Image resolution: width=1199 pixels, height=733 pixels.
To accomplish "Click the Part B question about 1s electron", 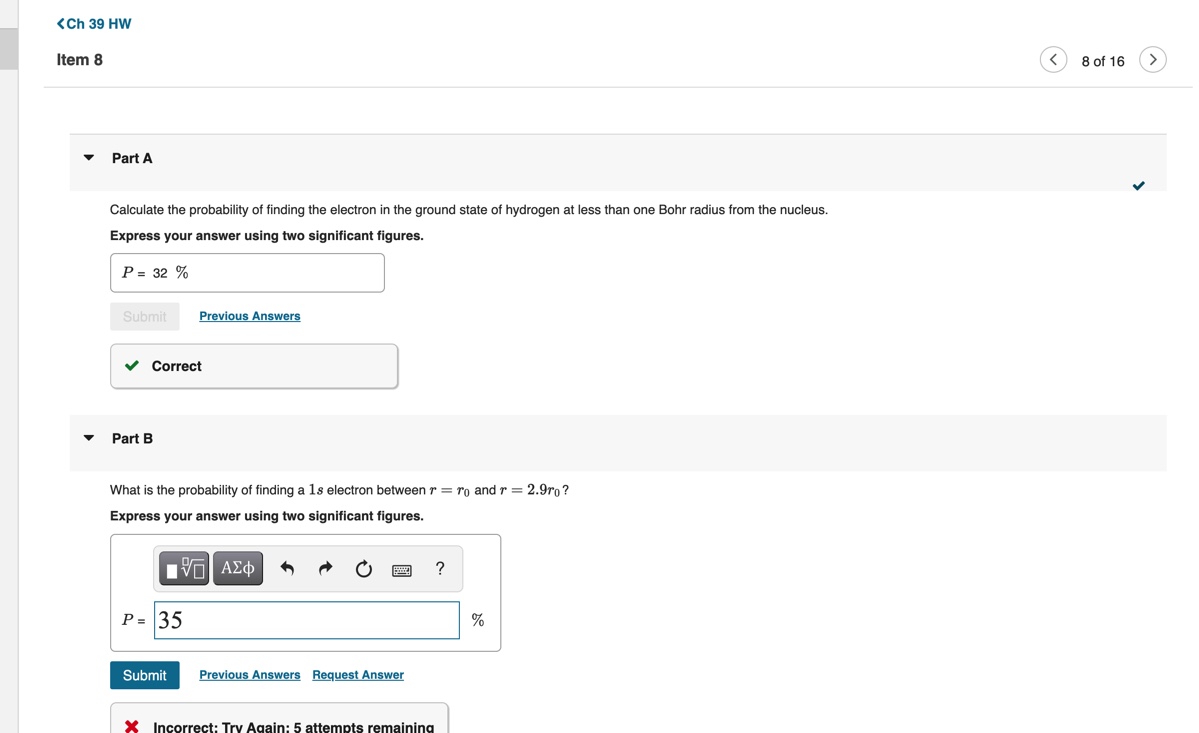I will (340, 490).
